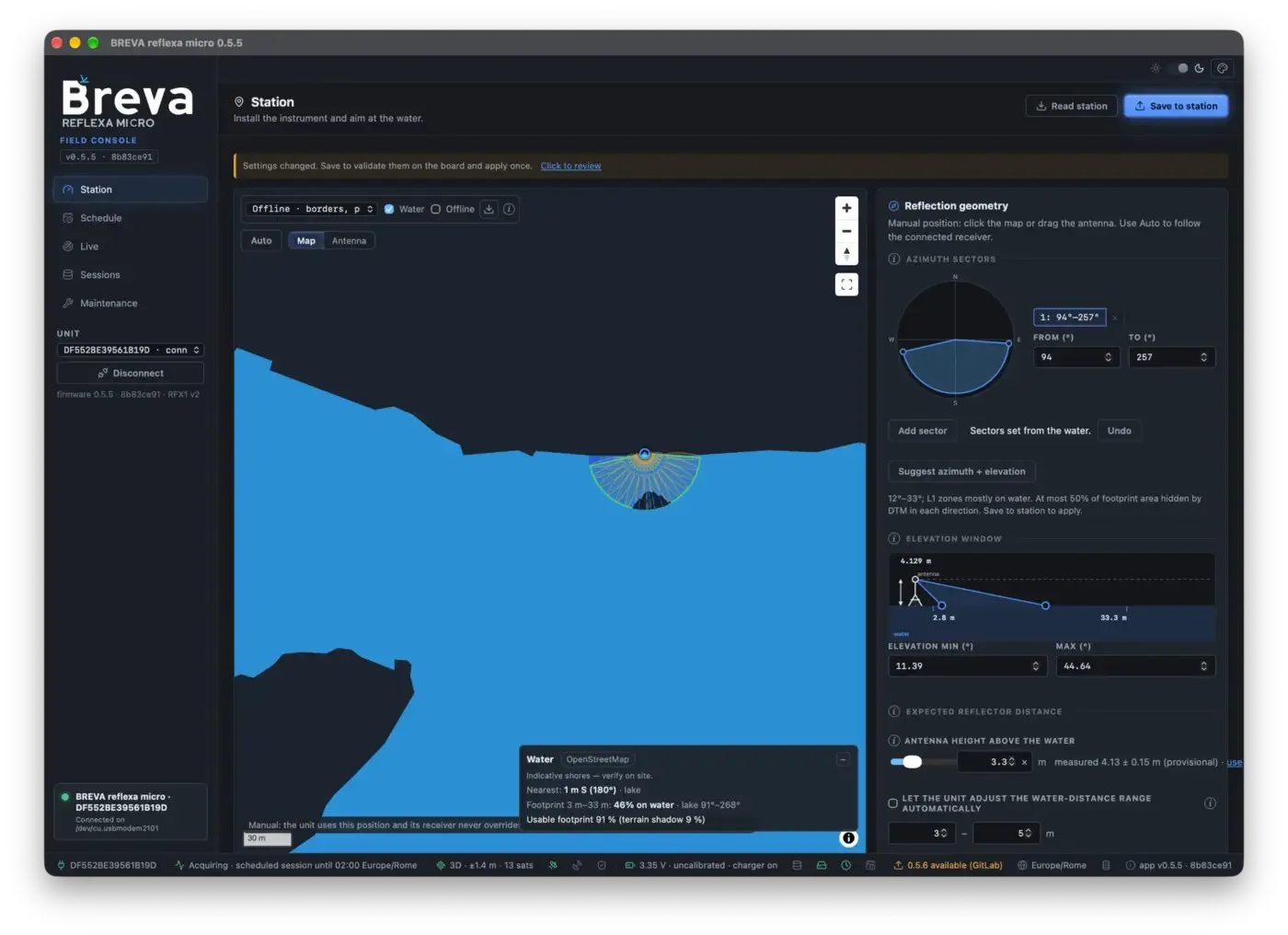This screenshot has width=1288, height=935.
Task: Open the offline map source dropdown
Action: 313,209
